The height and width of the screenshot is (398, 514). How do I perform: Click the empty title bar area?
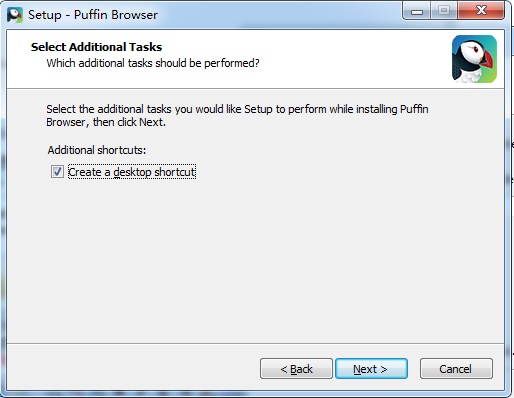(x=280, y=15)
